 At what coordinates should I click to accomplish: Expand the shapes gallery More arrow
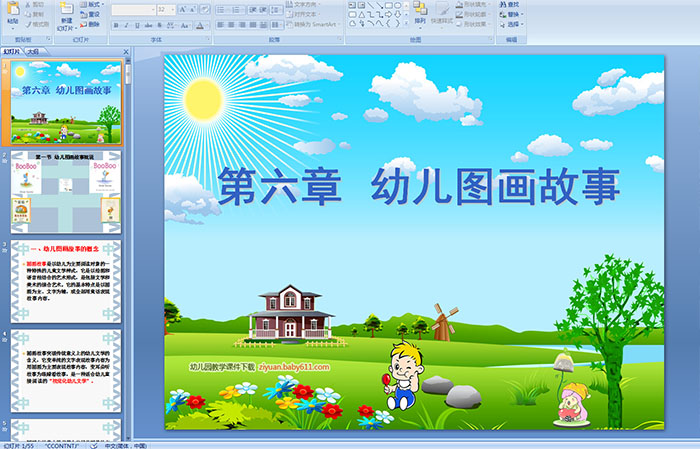[406, 24]
